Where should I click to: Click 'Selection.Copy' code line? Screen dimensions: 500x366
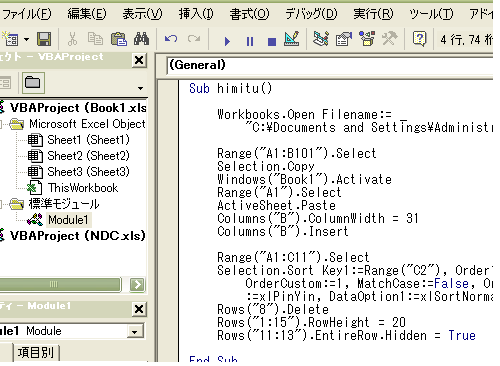pyautogui.click(x=266, y=167)
